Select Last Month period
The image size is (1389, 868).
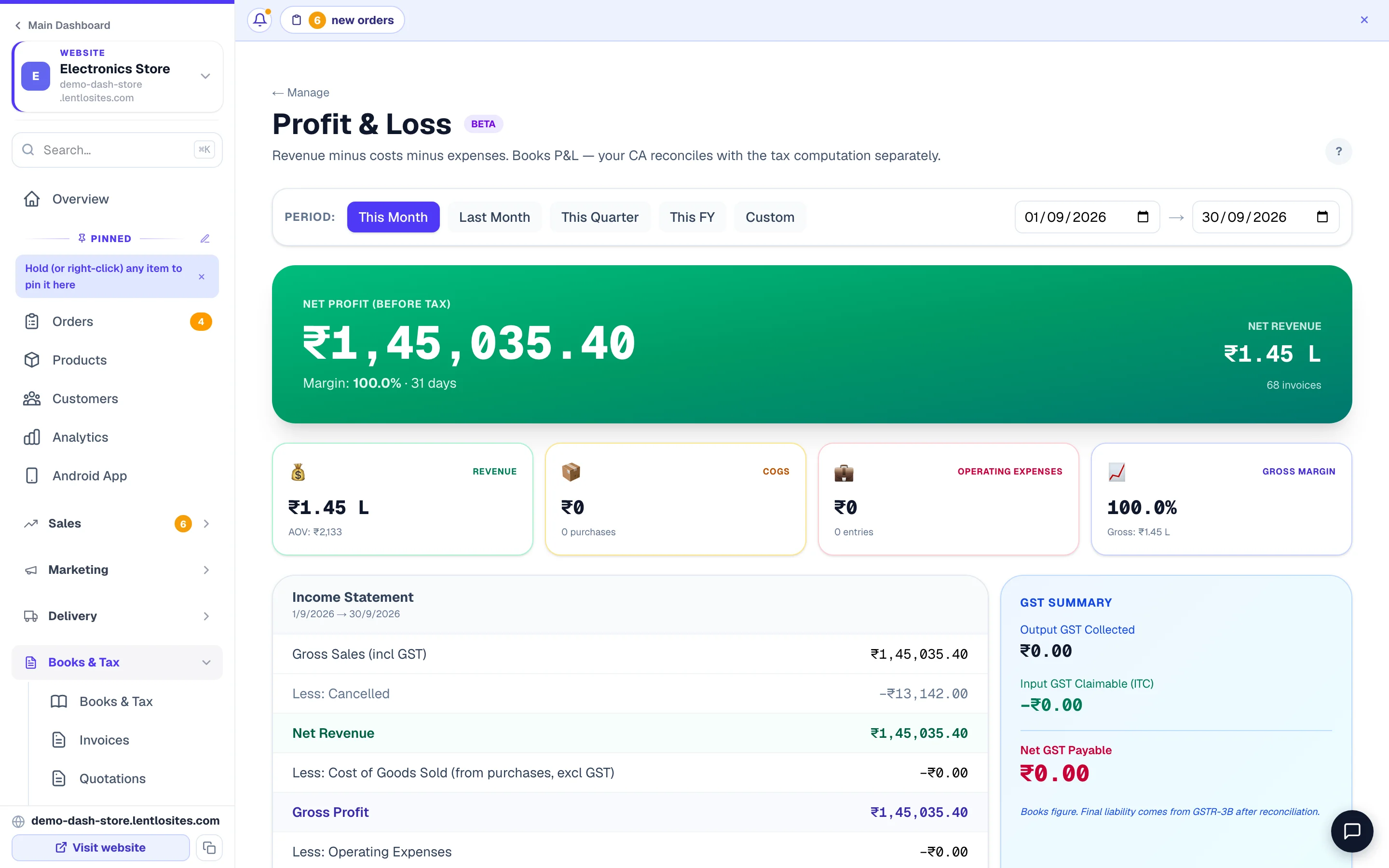494,217
